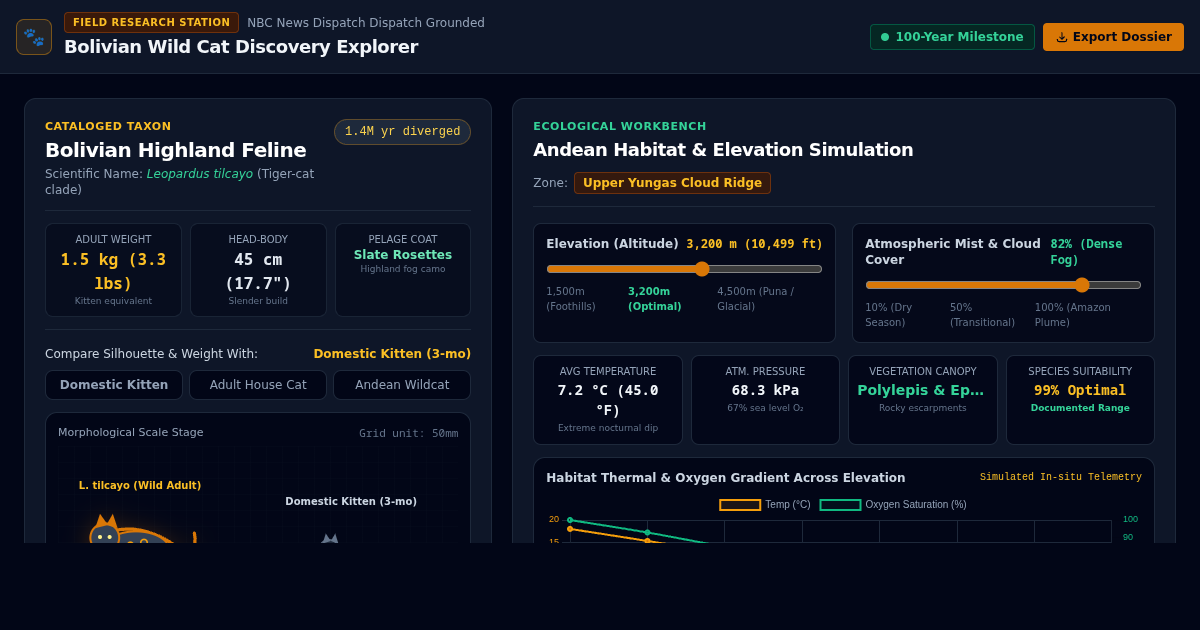Click the Leopardus tilcayo scientific name
The width and height of the screenshot is (1200, 630).
(200, 174)
